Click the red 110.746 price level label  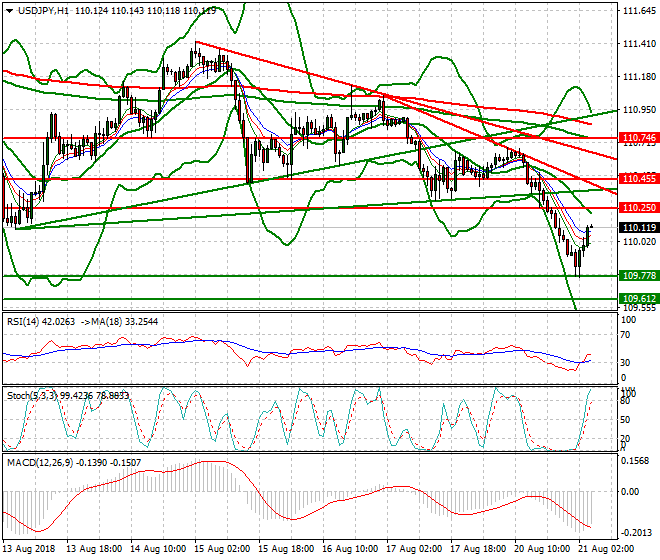point(639,138)
